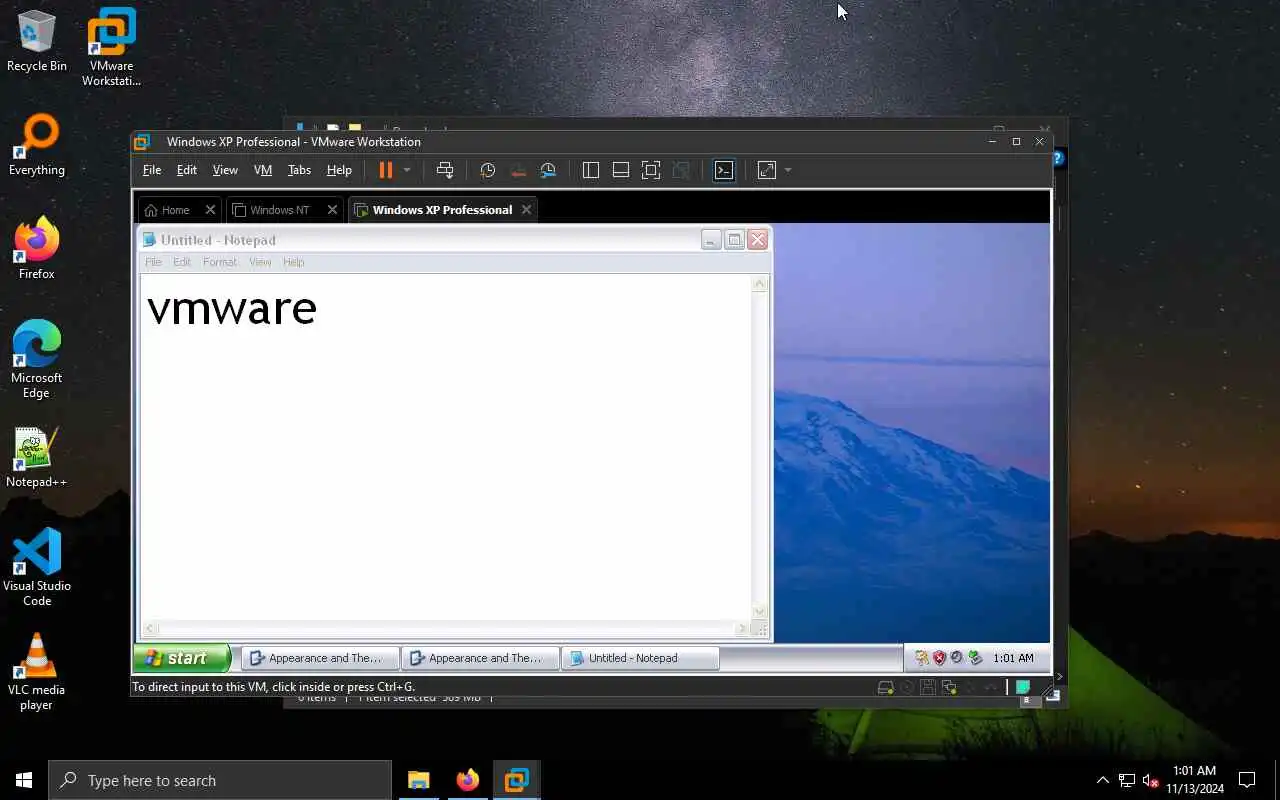Click the Pause VM toolbar button
This screenshot has width=1280, height=800.
[385, 170]
